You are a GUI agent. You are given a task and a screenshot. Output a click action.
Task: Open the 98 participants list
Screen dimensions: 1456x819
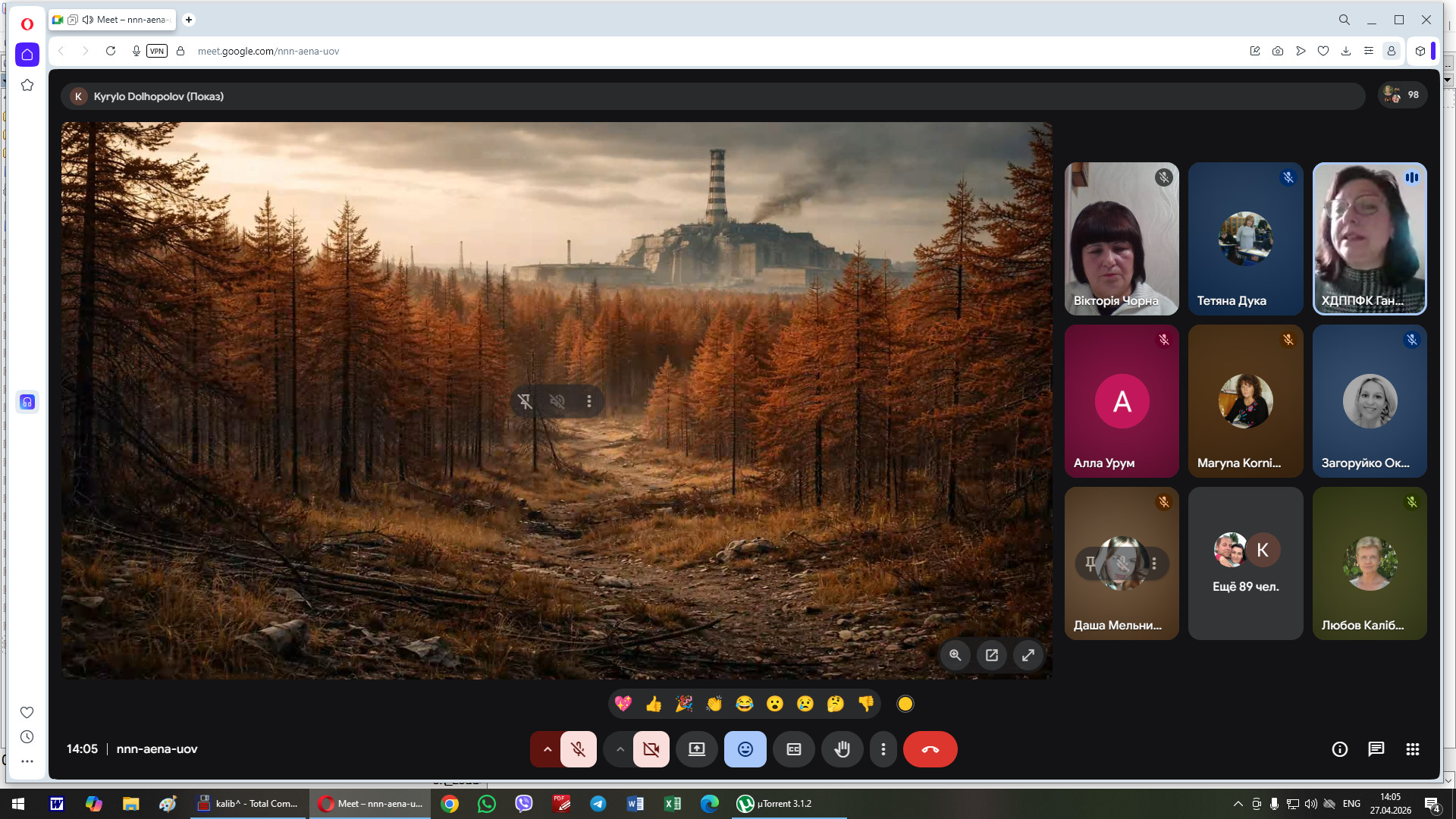click(1401, 95)
